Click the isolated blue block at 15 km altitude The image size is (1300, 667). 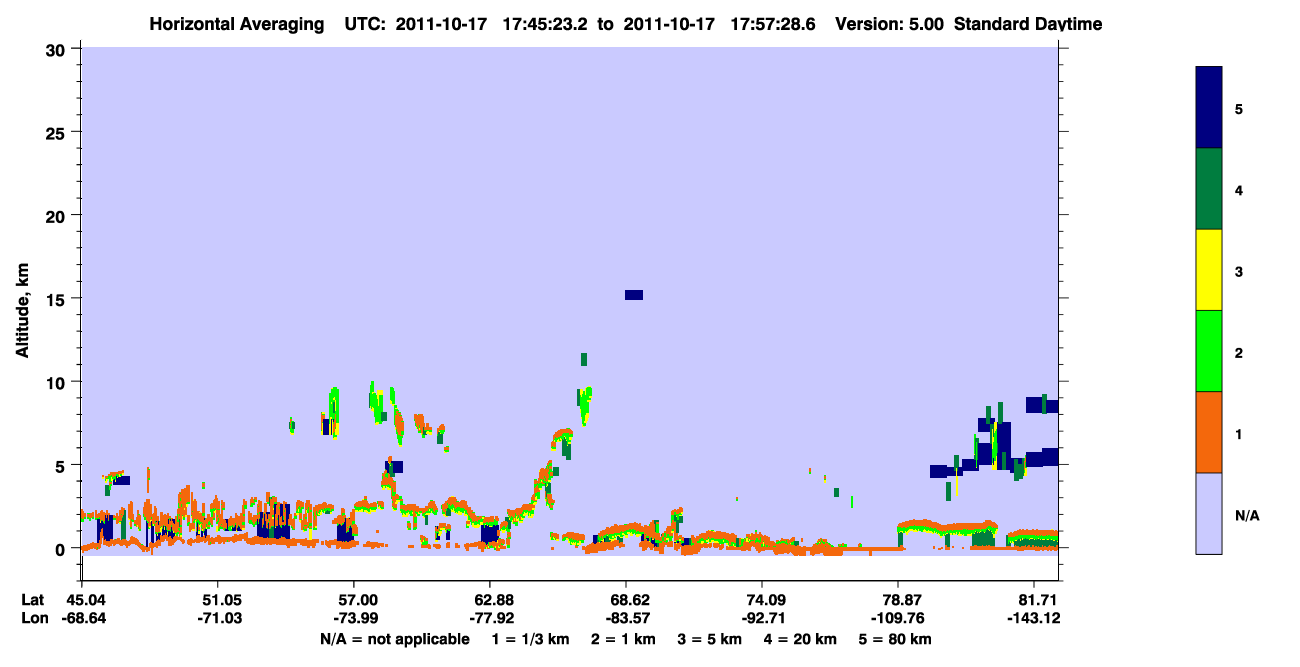click(x=634, y=294)
